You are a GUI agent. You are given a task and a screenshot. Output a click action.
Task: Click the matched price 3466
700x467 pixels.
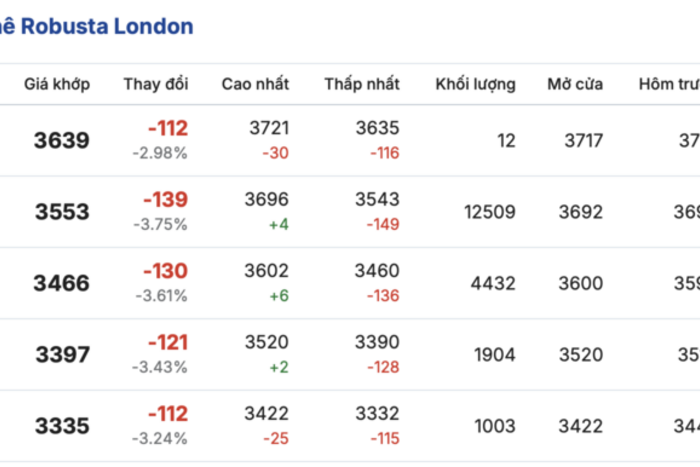(62, 283)
